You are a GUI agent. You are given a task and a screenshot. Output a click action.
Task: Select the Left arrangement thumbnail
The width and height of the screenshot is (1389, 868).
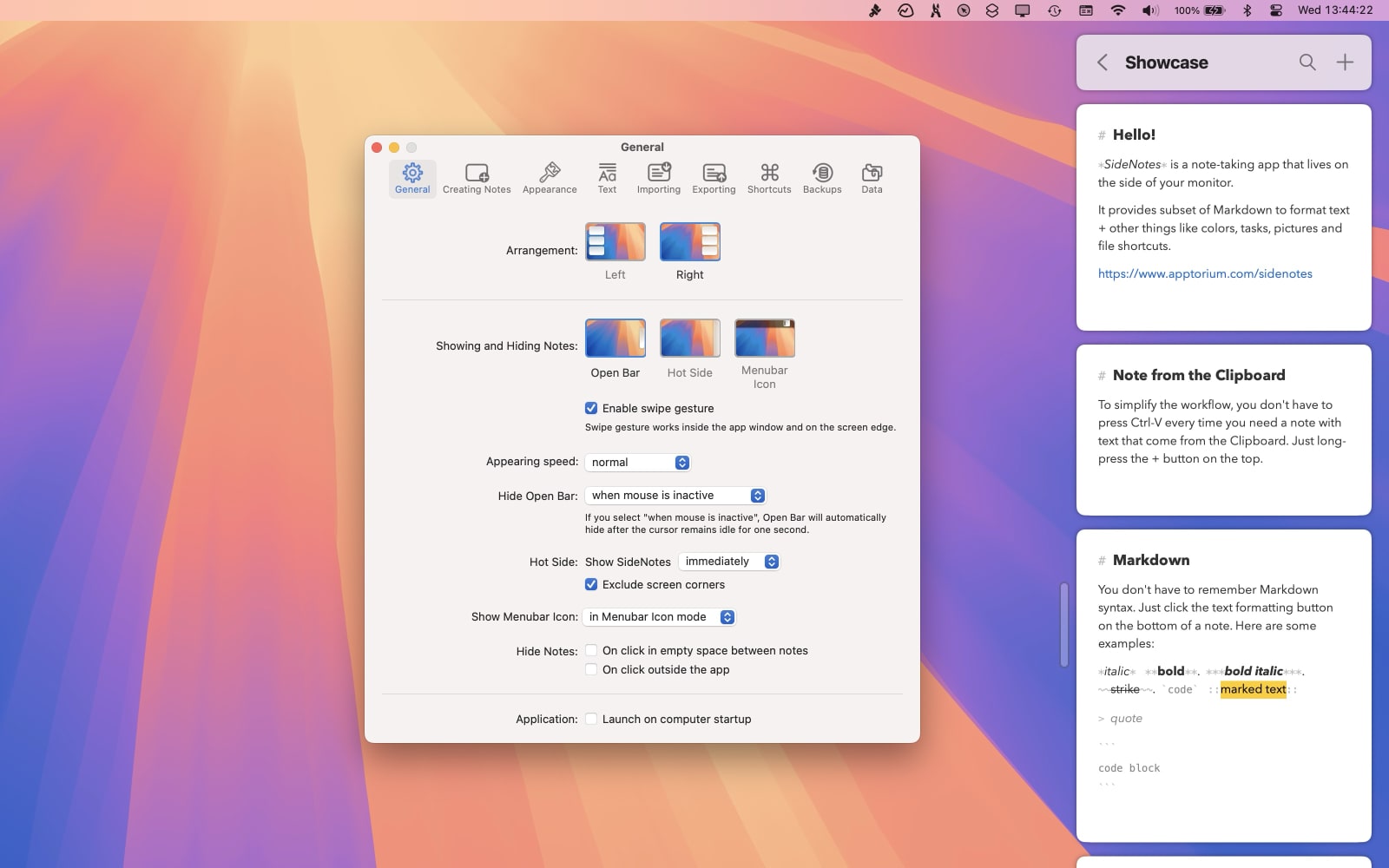point(616,242)
